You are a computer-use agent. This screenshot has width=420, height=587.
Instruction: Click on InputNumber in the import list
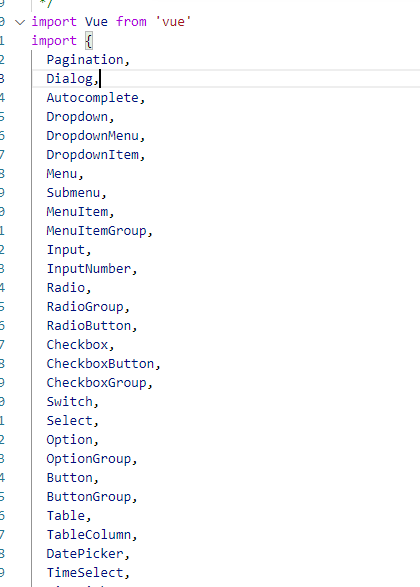point(89,269)
